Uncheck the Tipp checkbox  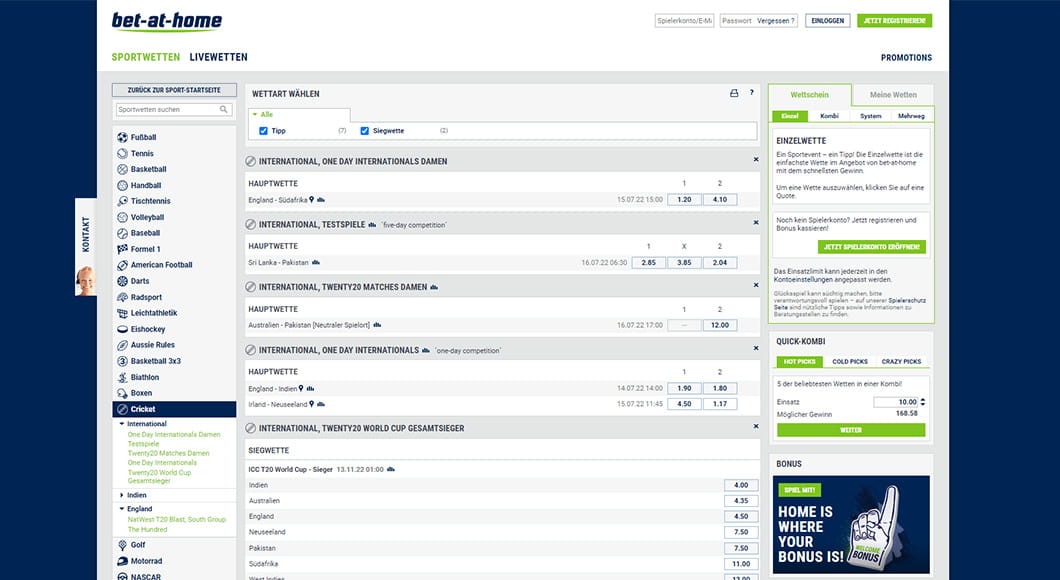(x=264, y=131)
